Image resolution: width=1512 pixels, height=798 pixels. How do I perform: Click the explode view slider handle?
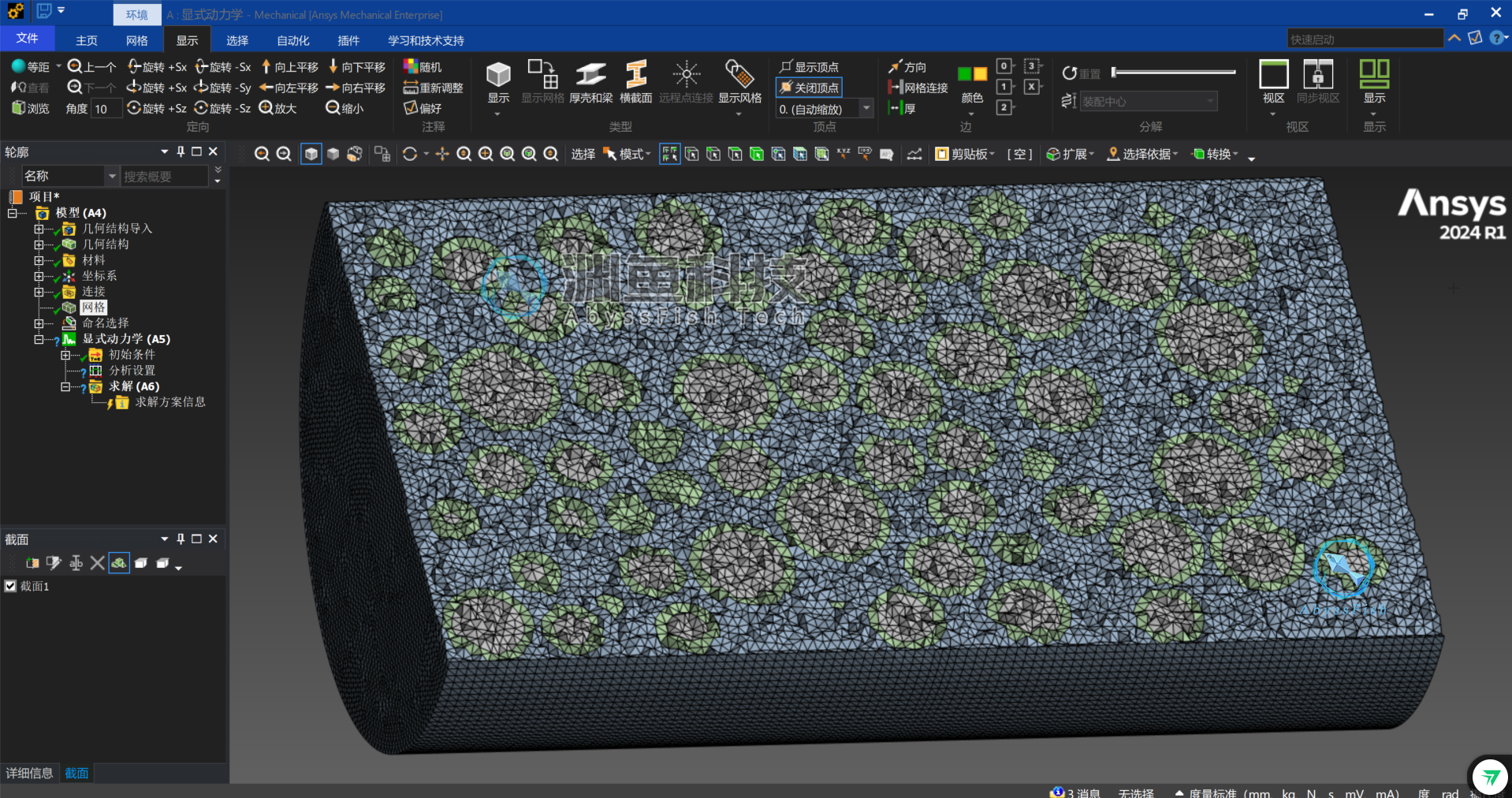point(1114,72)
